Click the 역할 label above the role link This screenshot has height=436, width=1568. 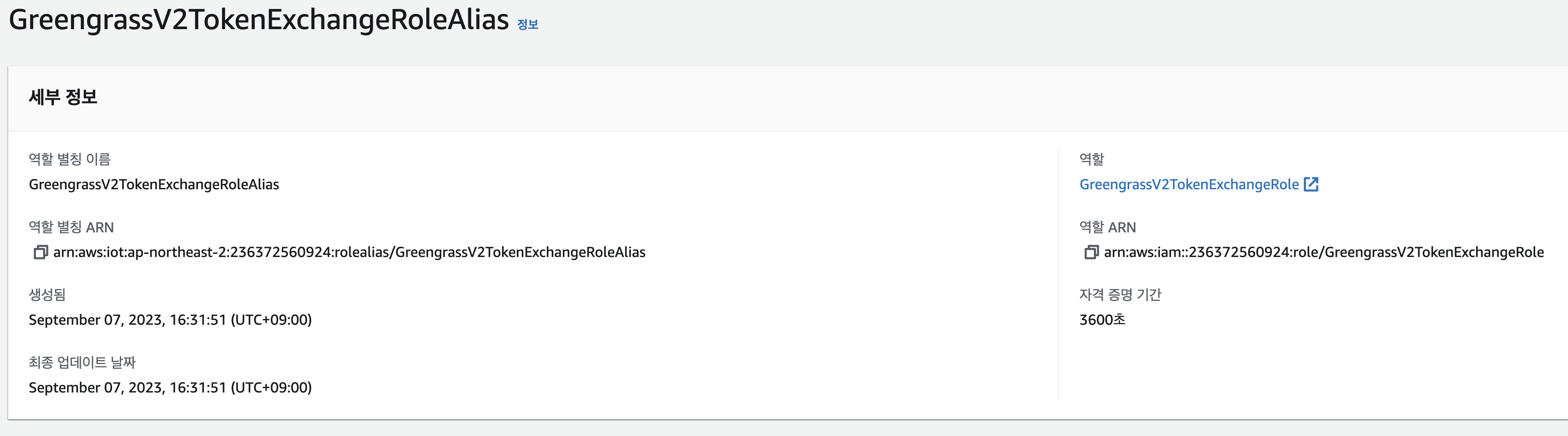1092,159
